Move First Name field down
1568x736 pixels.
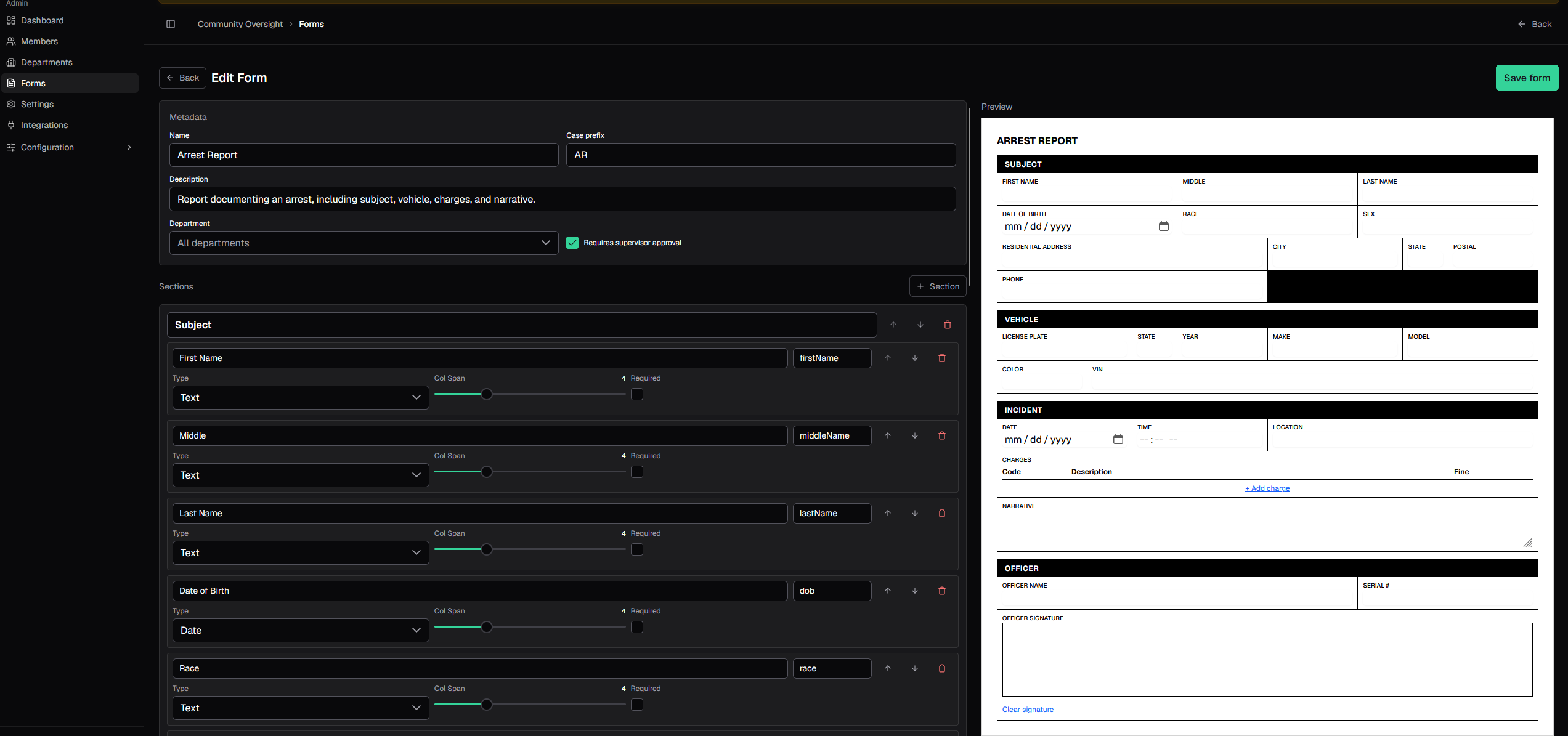pyautogui.click(x=915, y=358)
